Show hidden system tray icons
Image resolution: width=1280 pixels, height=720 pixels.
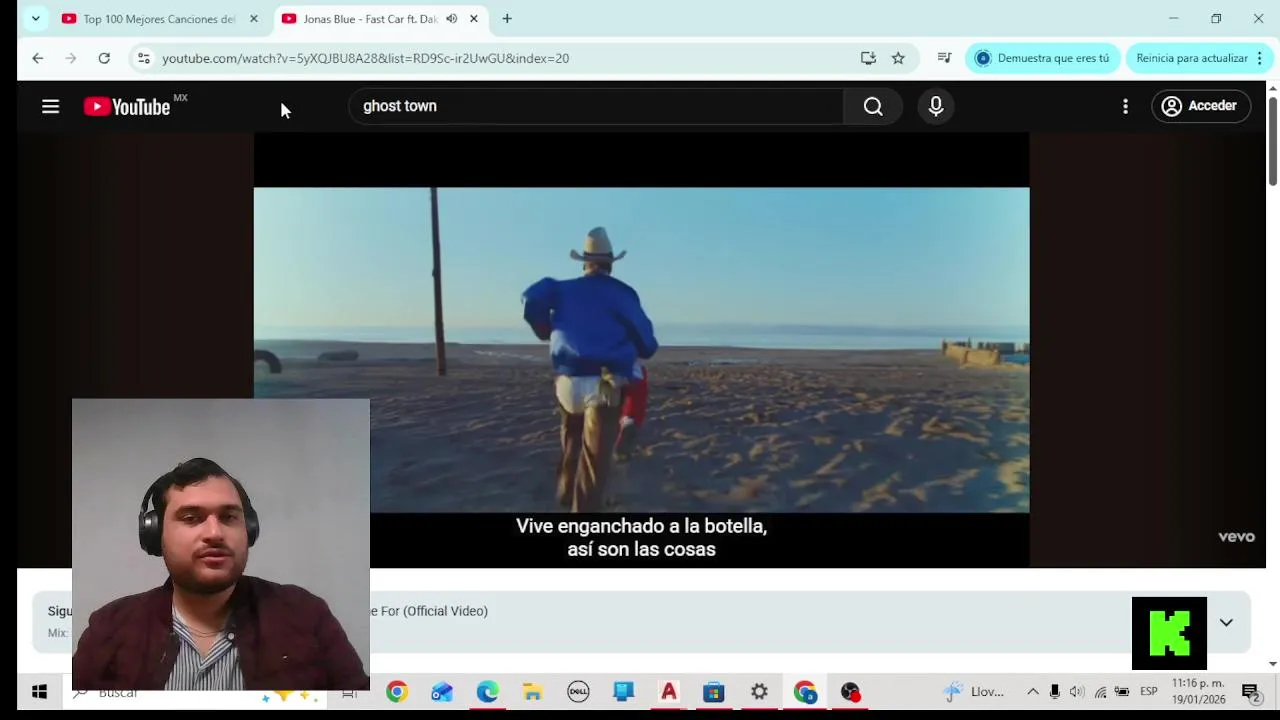[1032, 692]
